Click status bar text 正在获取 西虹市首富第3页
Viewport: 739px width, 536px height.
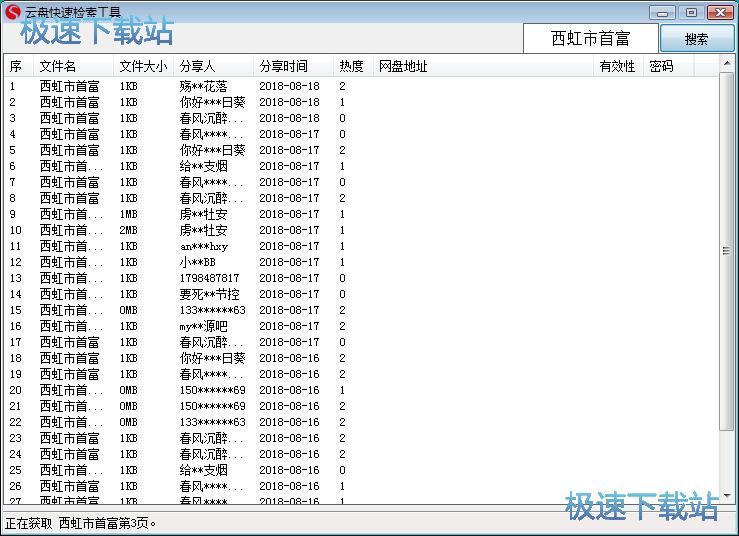(80, 523)
